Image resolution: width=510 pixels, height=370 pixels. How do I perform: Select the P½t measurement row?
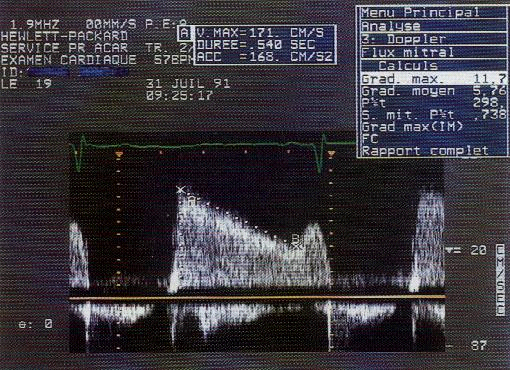point(433,103)
